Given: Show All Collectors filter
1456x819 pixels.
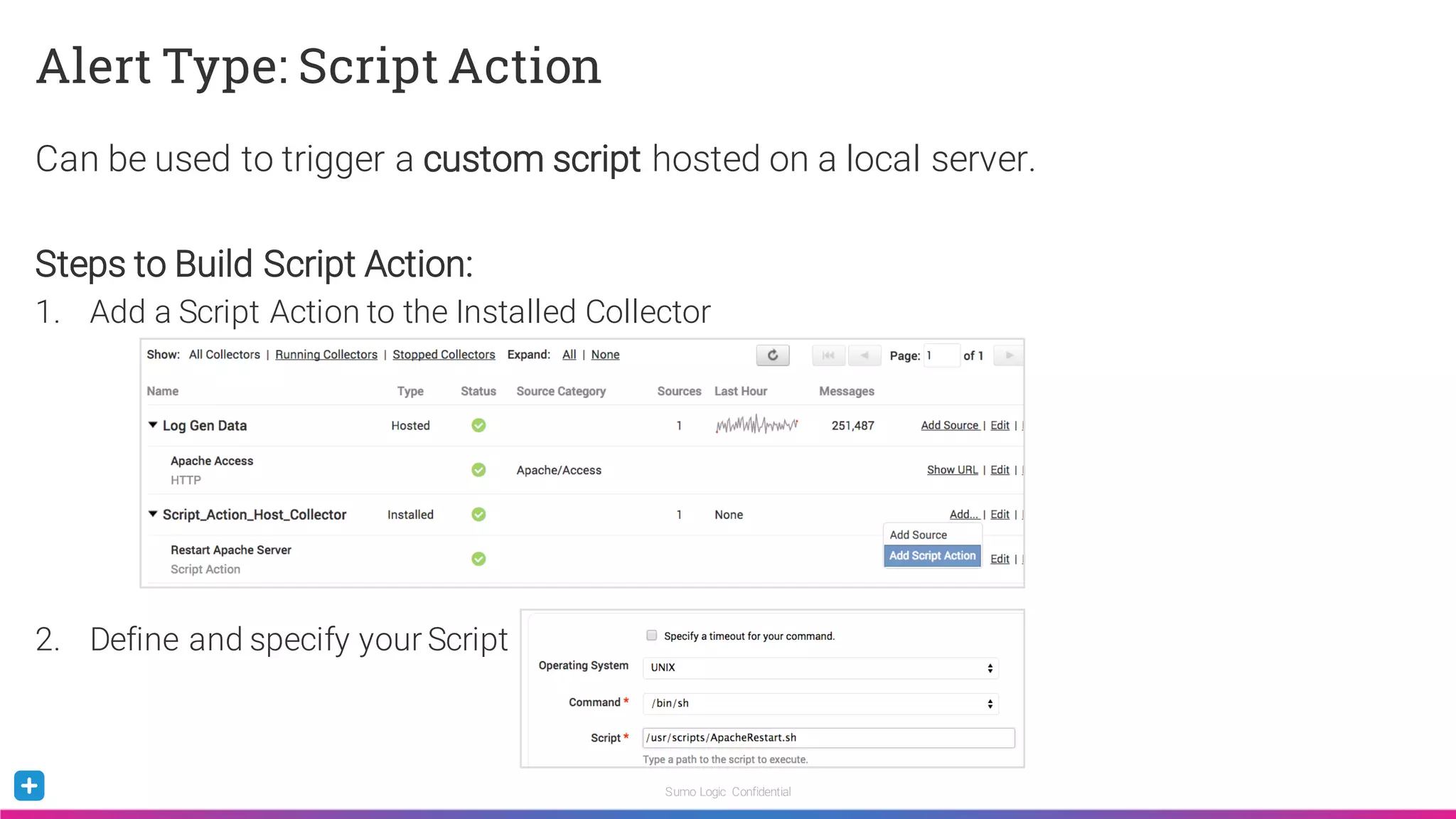Looking at the screenshot, I should [x=225, y=355].
